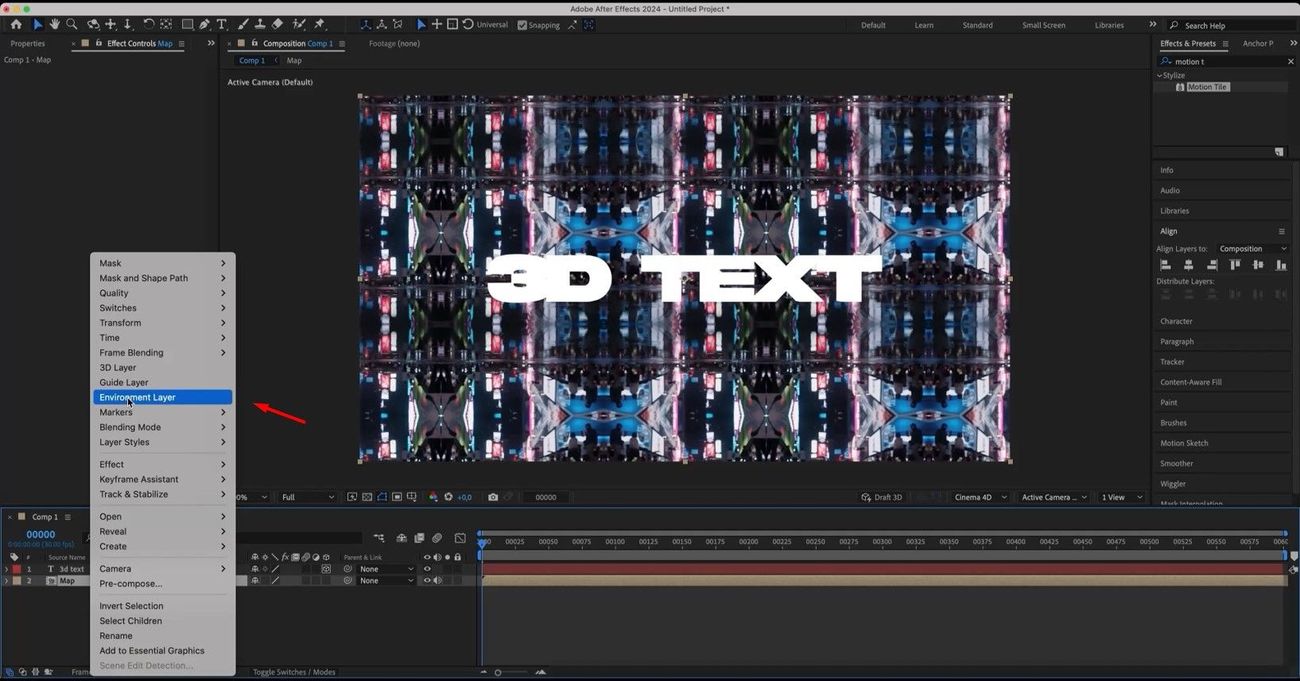Toggle the Snapping checkbox
1300x681 pixels.
click(522, 25)
